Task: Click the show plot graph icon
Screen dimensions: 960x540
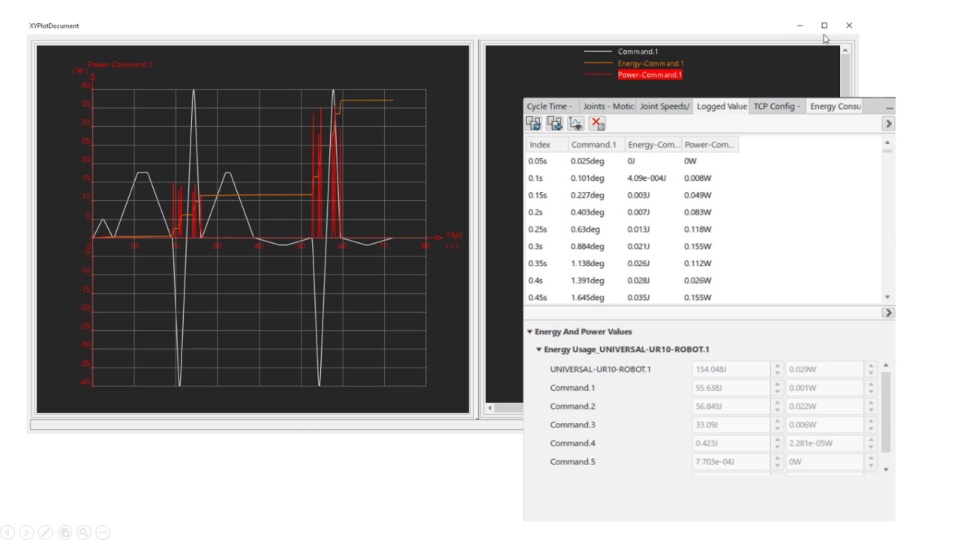Action: click(x=576, y=123)
